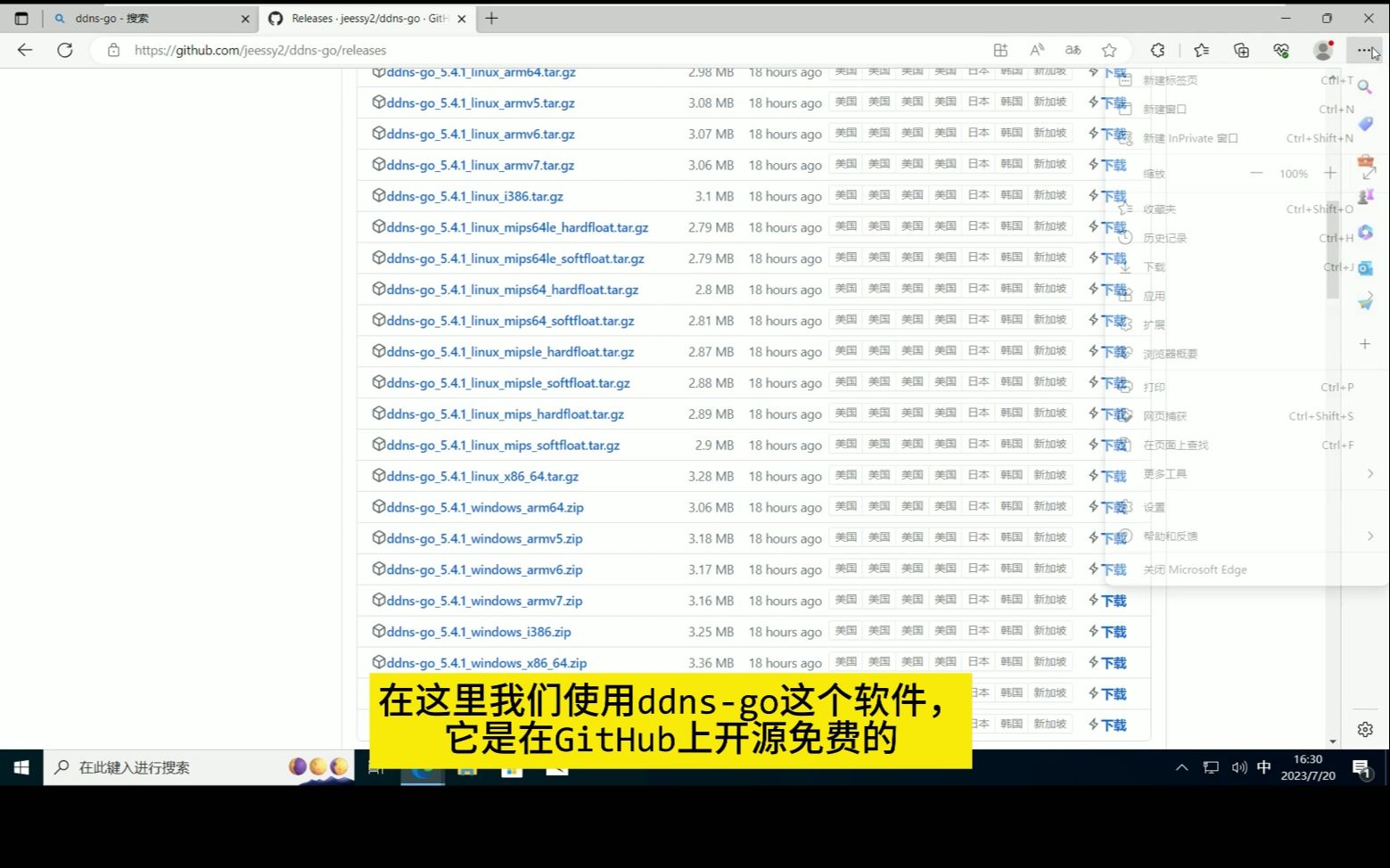
Task: Open sidebar settings gear icon
Action: pyautogui.click(x=1365, y=730)
